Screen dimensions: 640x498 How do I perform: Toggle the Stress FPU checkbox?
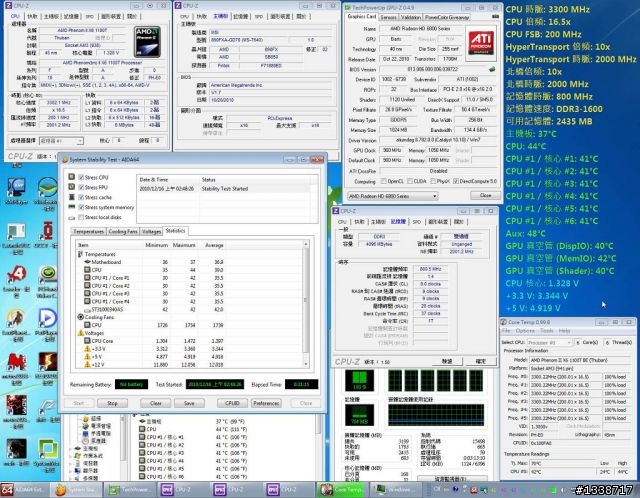[x=81, y=187]
